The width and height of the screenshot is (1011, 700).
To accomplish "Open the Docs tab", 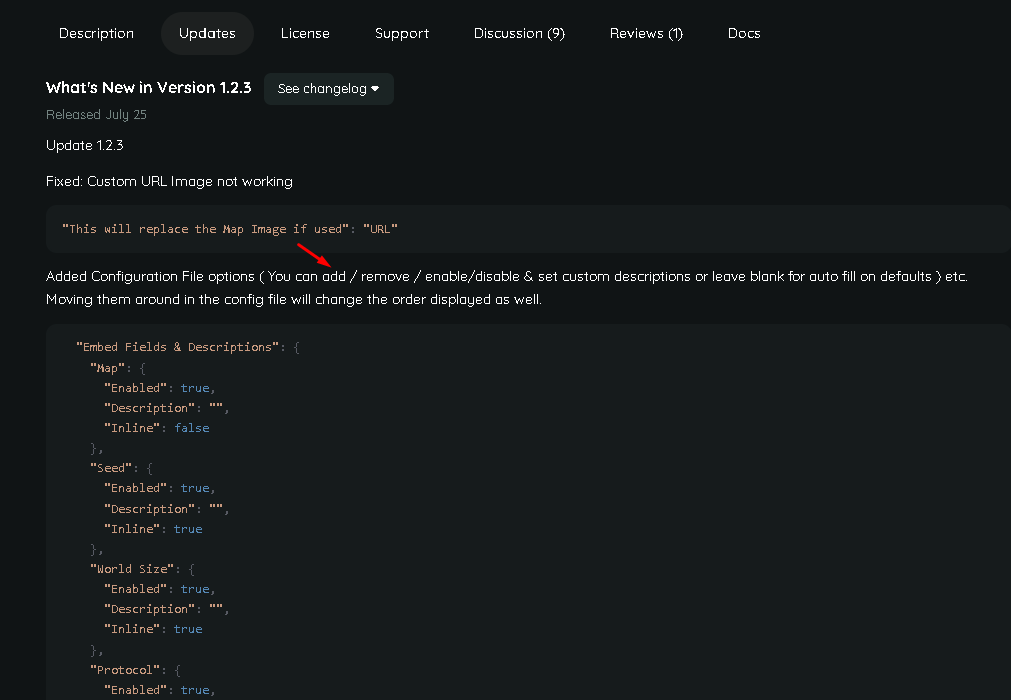I will 744,33.
